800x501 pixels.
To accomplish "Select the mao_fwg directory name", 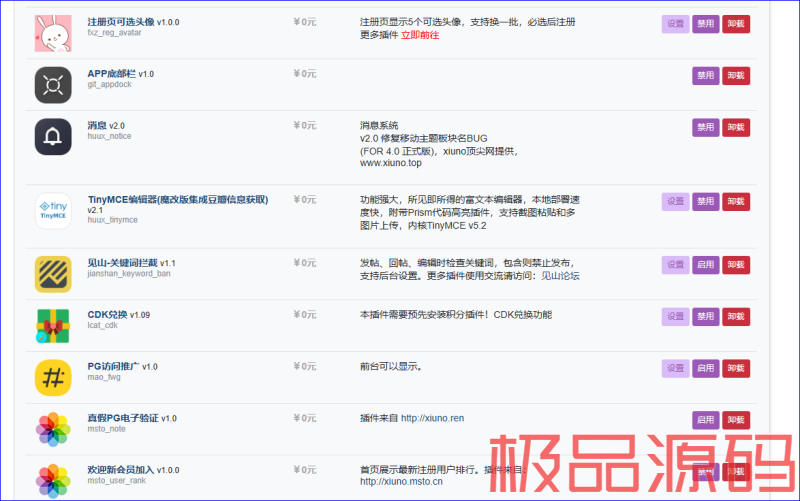I will 104,377.
